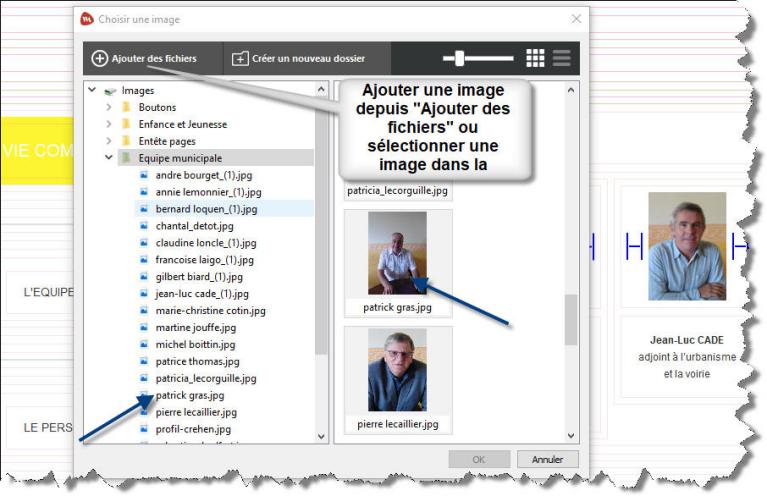767x496 pixels.
Task: Close the Choisir une image dialog
Action: coord(576,19)
